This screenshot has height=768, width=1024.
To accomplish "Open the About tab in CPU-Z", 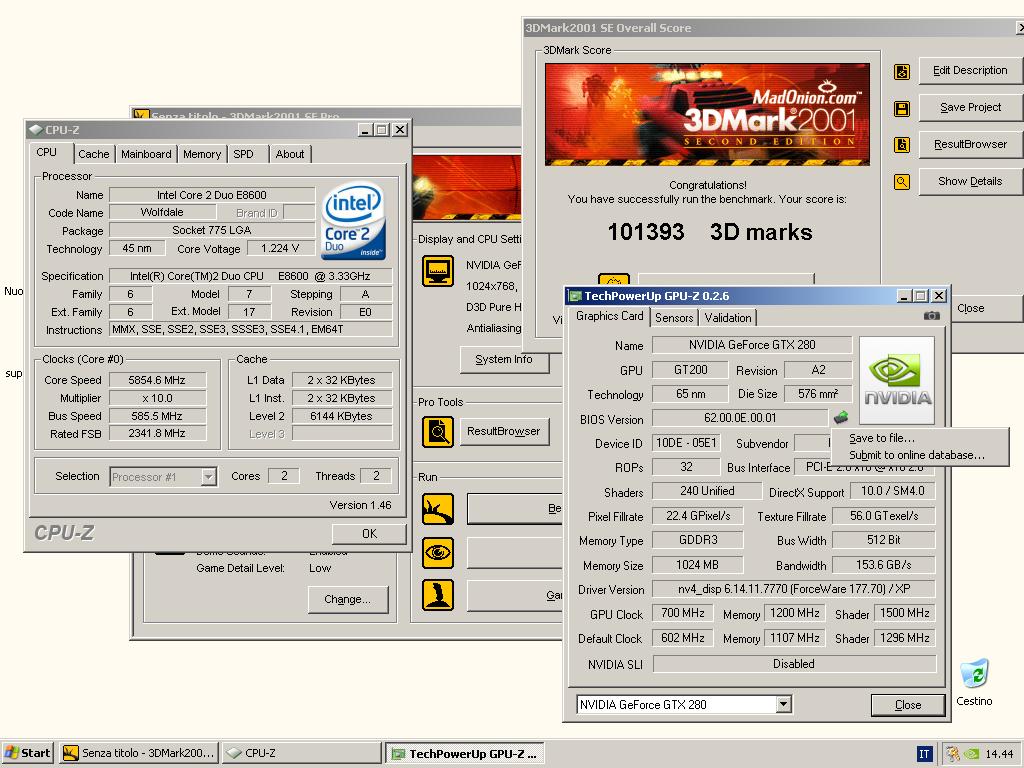I will [290, 154].
